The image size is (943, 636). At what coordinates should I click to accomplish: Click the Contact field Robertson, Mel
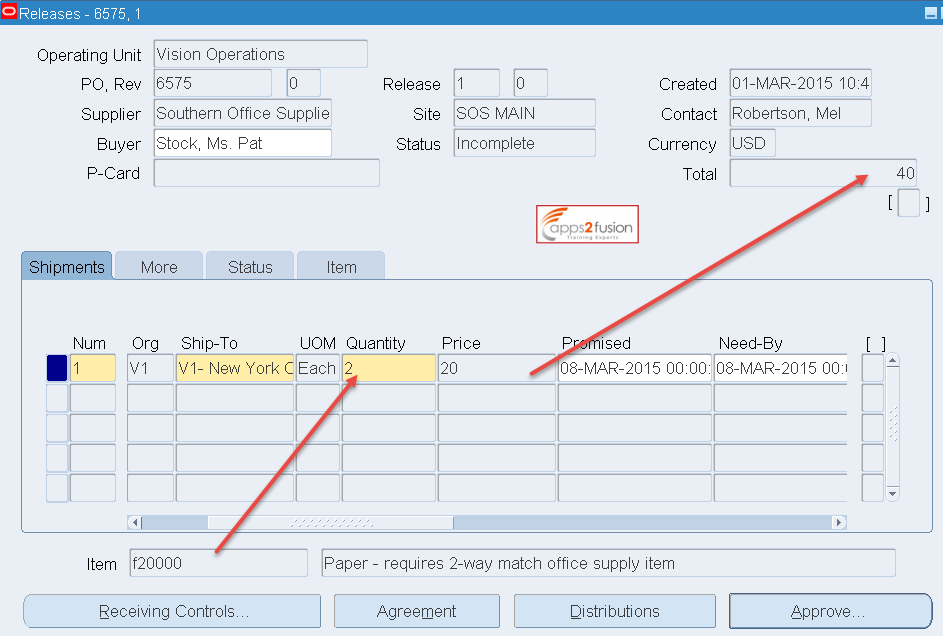(x=800, y=113)
